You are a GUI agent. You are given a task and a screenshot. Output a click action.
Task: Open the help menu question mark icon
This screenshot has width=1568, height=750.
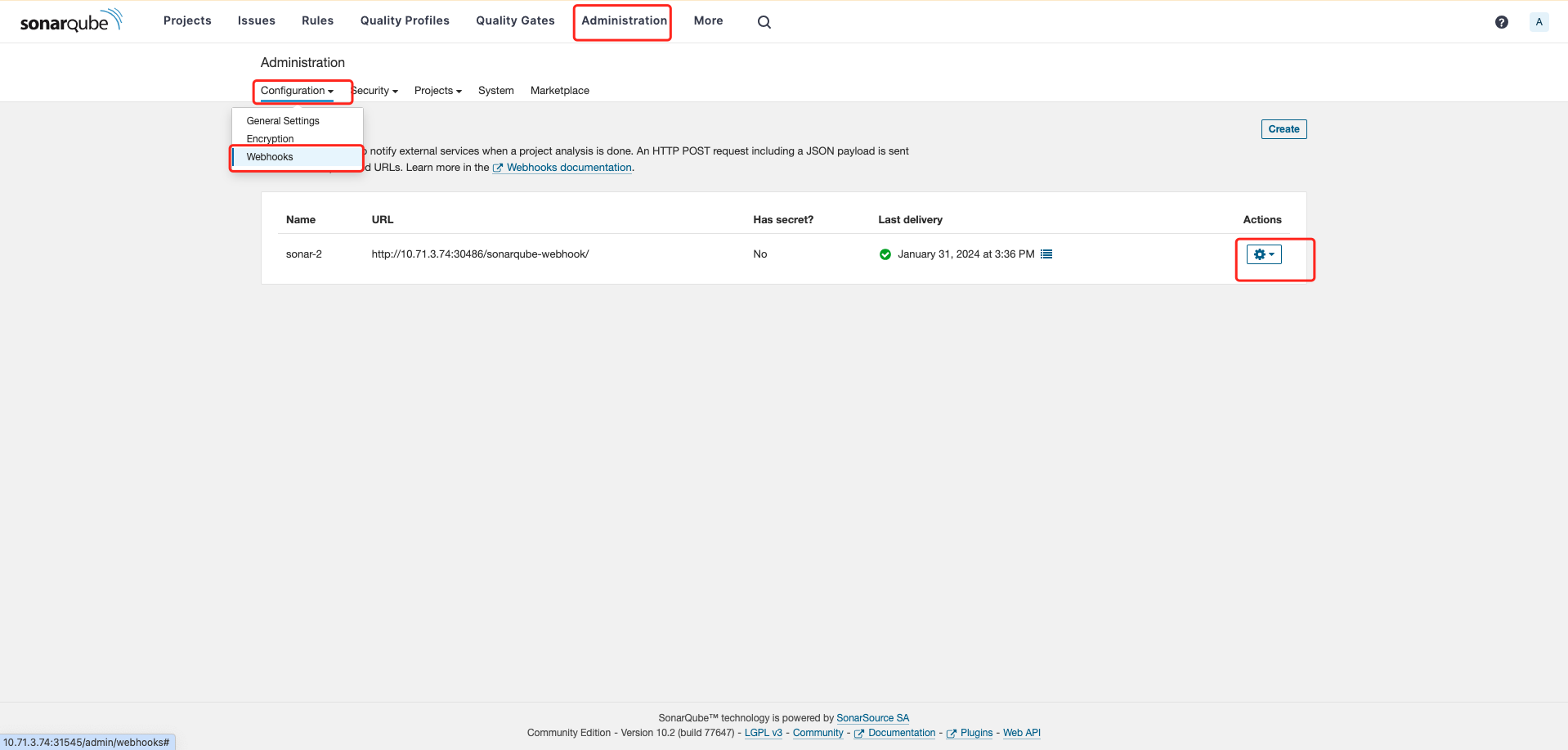1501,21
